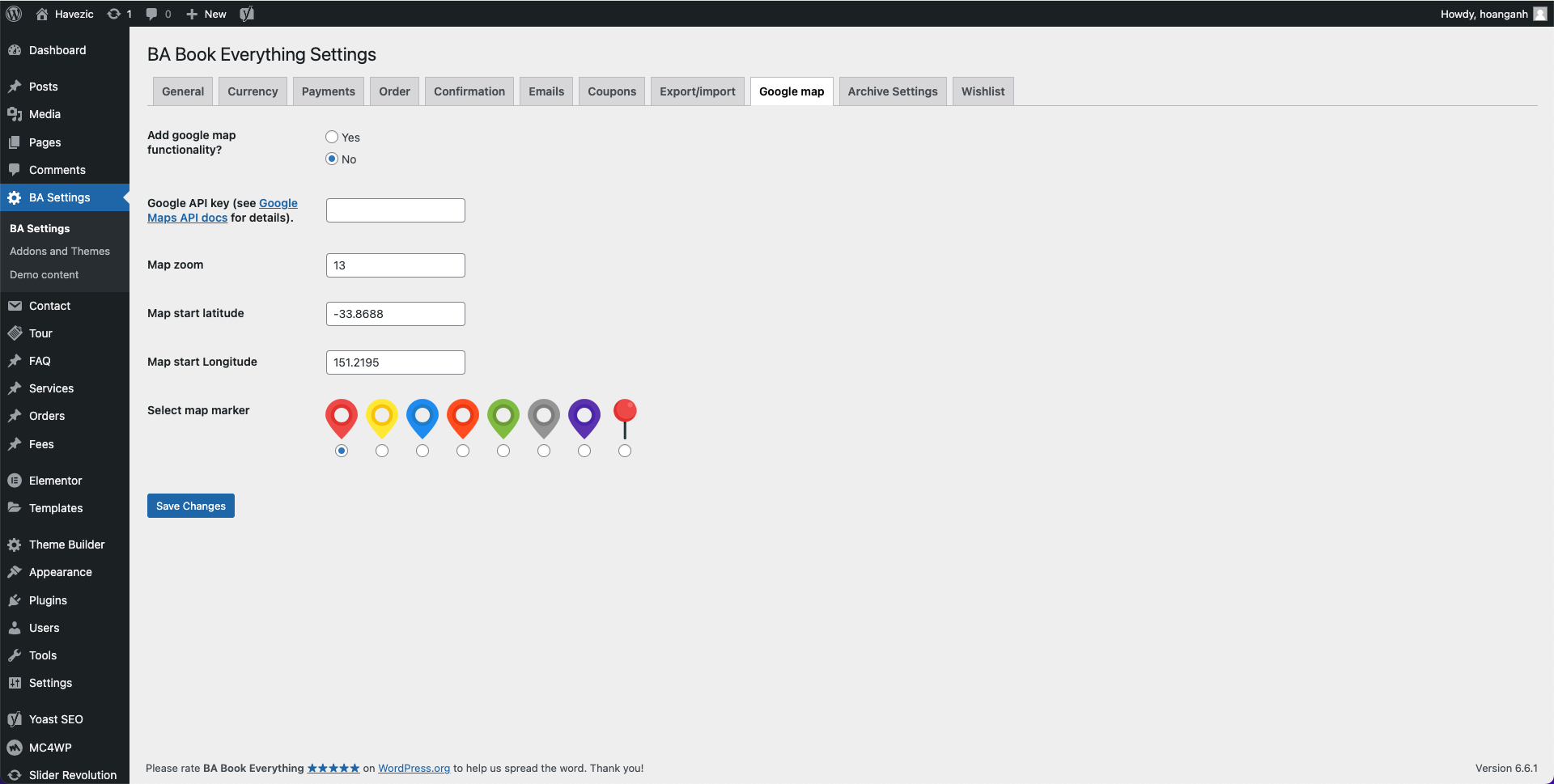Viewport: 1554px width, 784px height.
Task: Click the Settings sliders icon in sidebar
Action: coord(15,683)
